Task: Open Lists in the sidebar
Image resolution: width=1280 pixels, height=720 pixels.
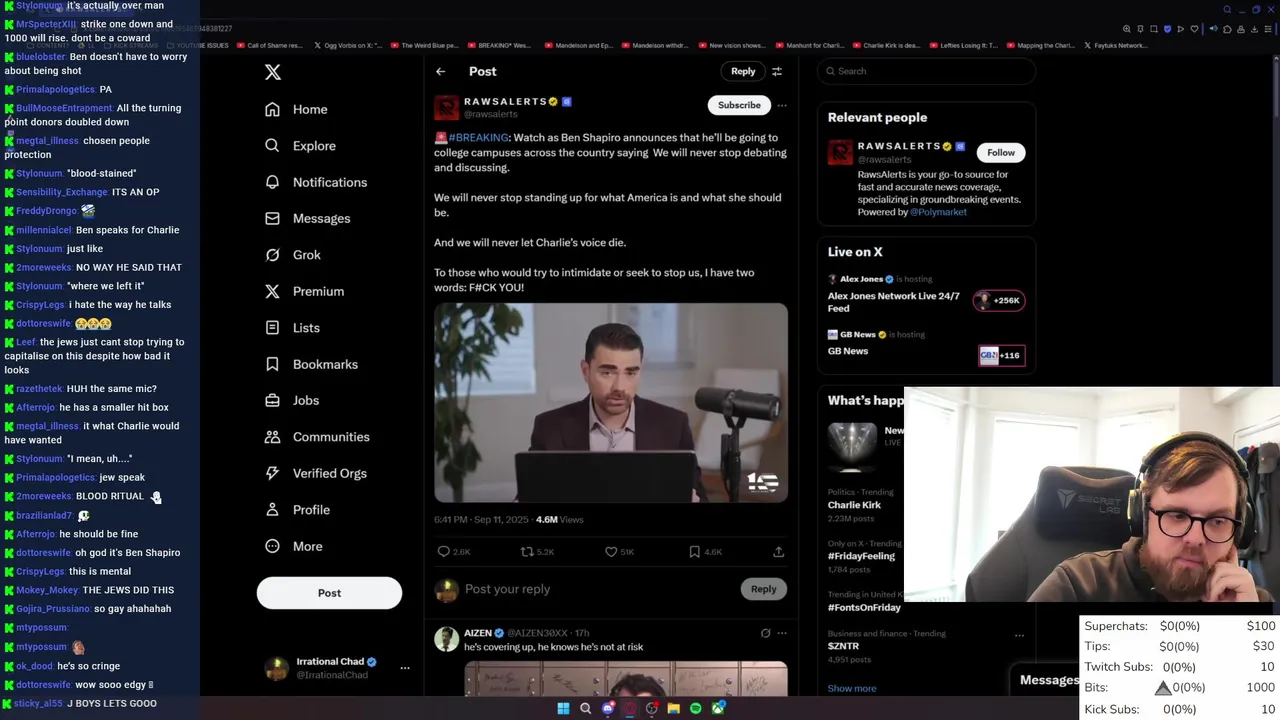Action: 292,328
